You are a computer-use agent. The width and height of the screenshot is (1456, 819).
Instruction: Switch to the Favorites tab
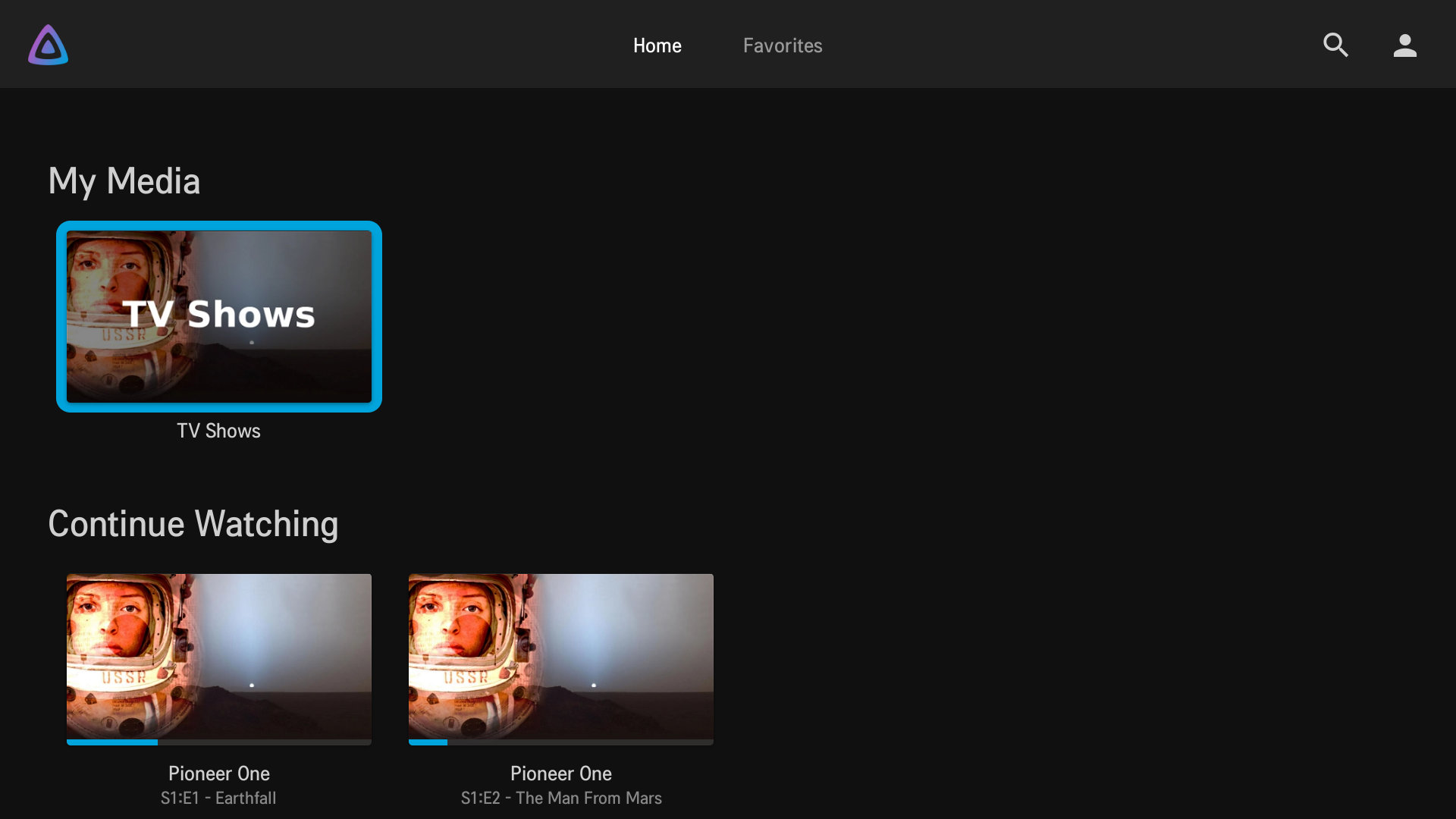pyautogui.click(x=782, y=45)
